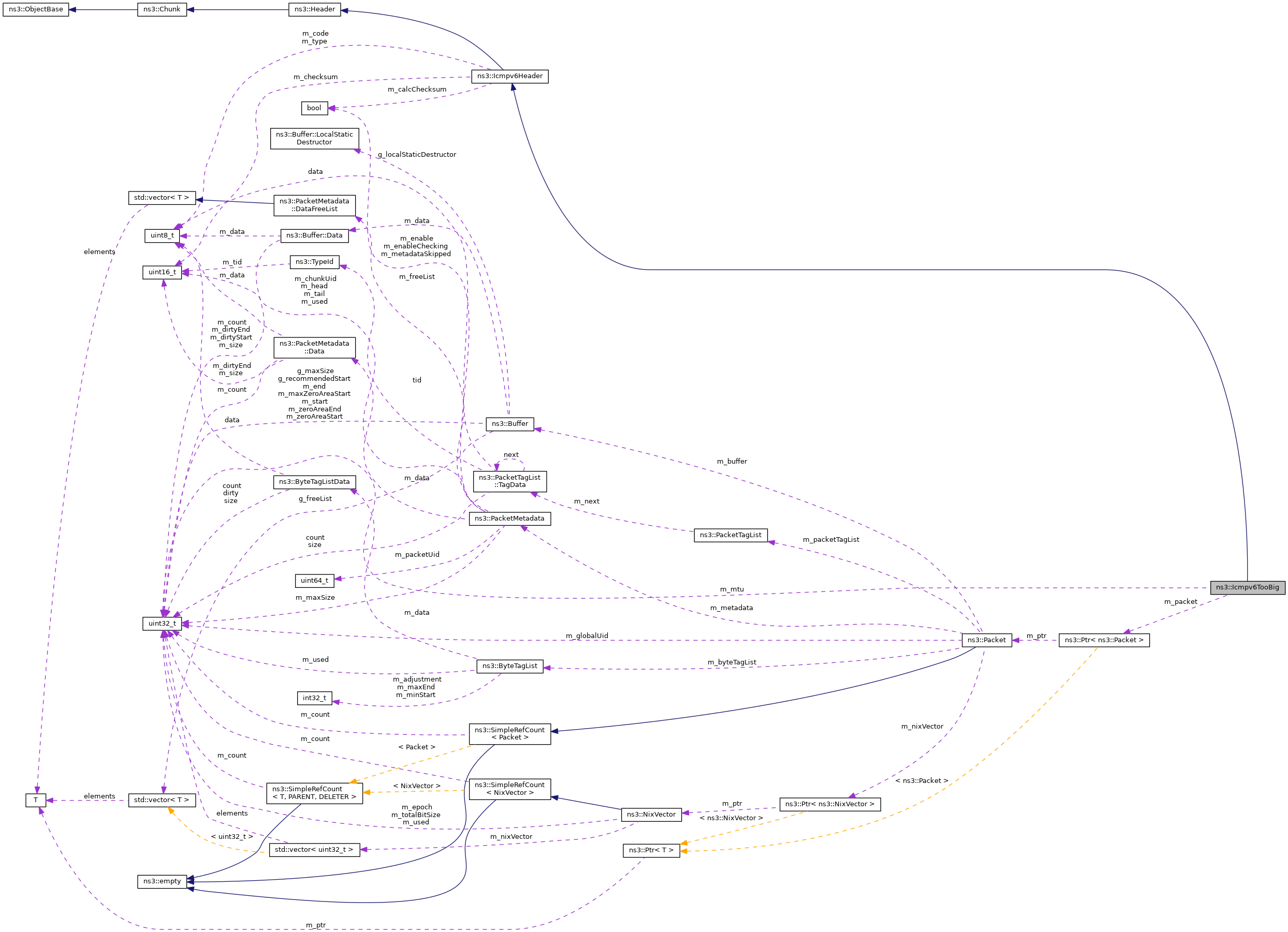Click the tid edge label
Viewport: 1288px width, 932px height.
pyautogui.click(x=417, y=380)
